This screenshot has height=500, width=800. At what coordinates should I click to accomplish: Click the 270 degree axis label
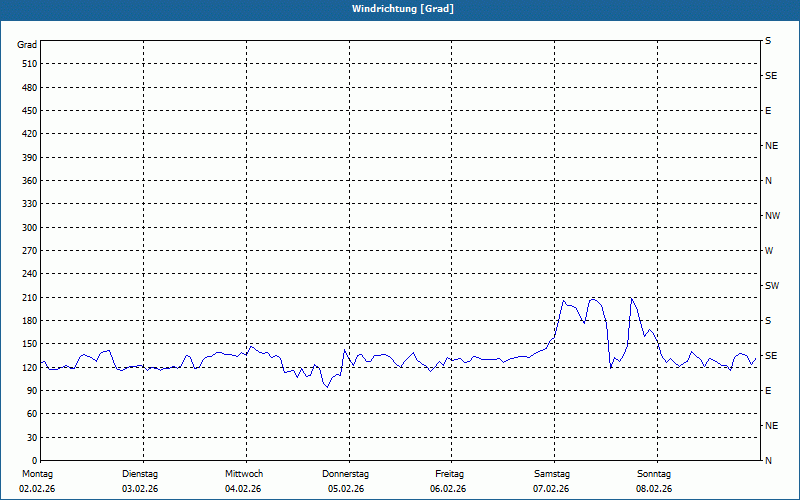pos(28,251)
